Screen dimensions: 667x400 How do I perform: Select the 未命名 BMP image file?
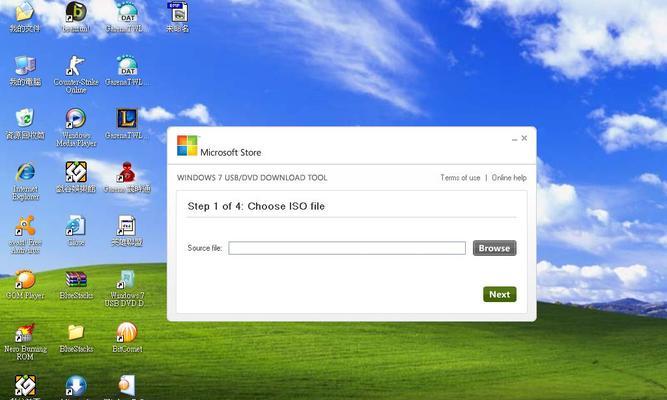coord(178,17)
